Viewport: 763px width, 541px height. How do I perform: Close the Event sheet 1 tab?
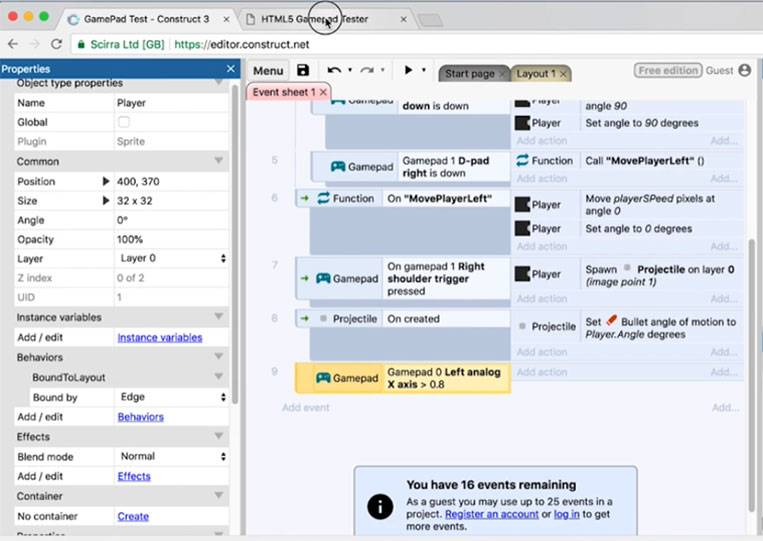323,92
